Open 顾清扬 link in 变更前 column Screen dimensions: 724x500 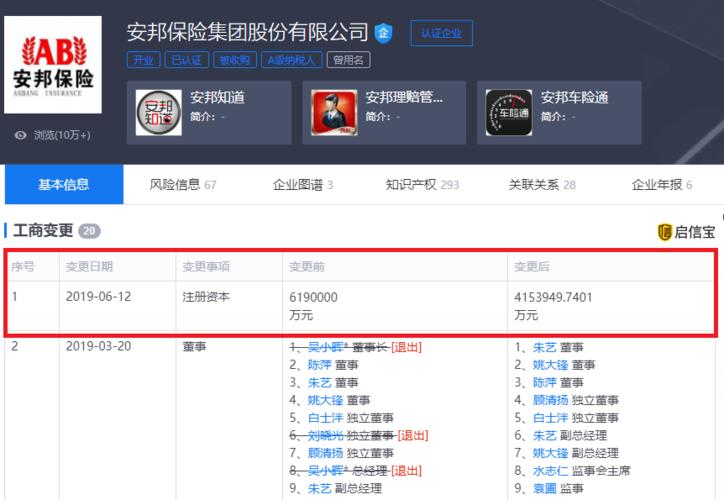click(x=326, y=453)
